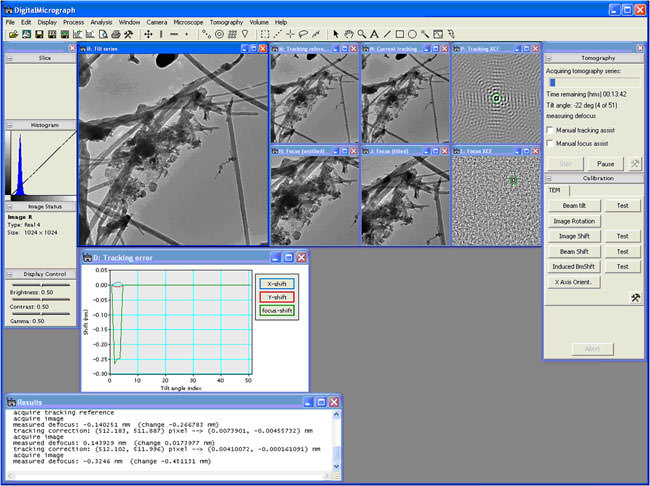Select the line annotation tool
The width and height of the screenshot is (650, 486).
pyautogui.click(x=387, y=34)
